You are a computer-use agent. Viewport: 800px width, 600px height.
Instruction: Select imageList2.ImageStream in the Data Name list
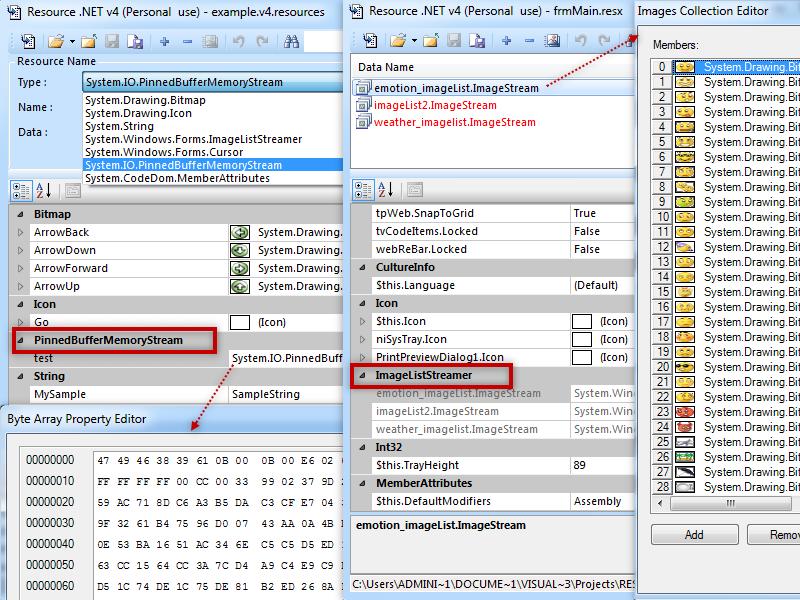(x=493, y=105)
